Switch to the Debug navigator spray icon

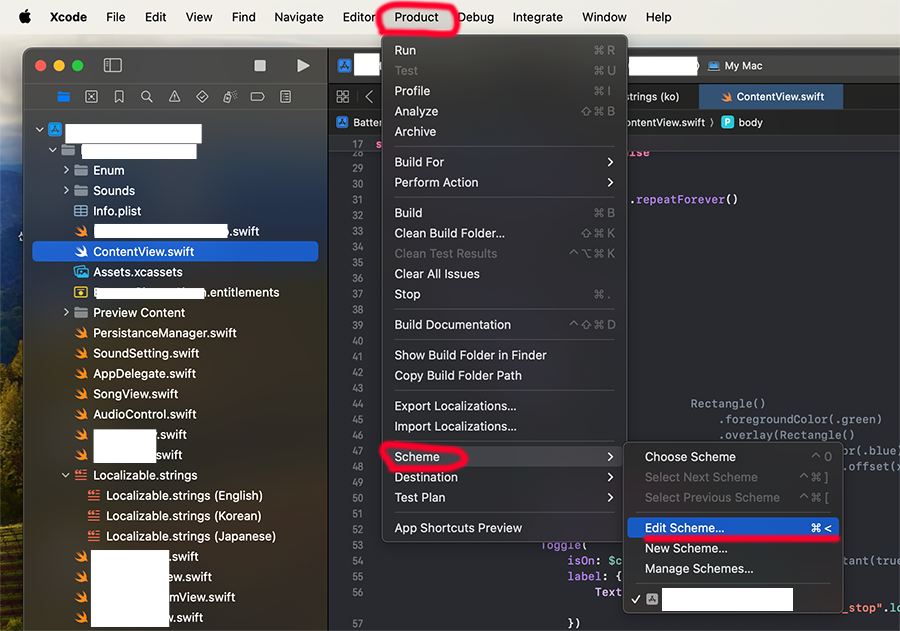click(x=229, y=97)
